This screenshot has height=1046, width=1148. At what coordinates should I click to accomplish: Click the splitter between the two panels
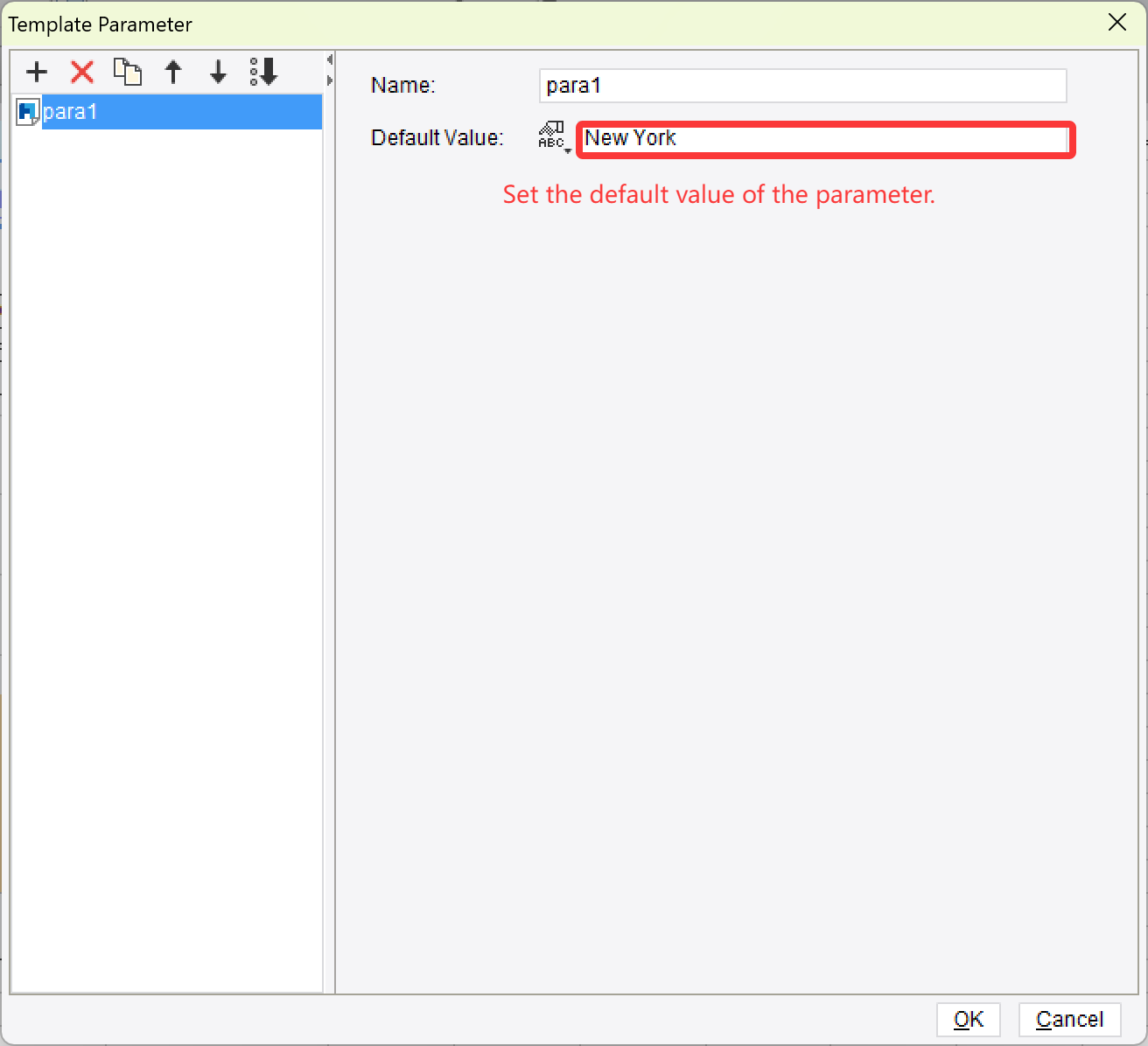[x=329, y=525]
